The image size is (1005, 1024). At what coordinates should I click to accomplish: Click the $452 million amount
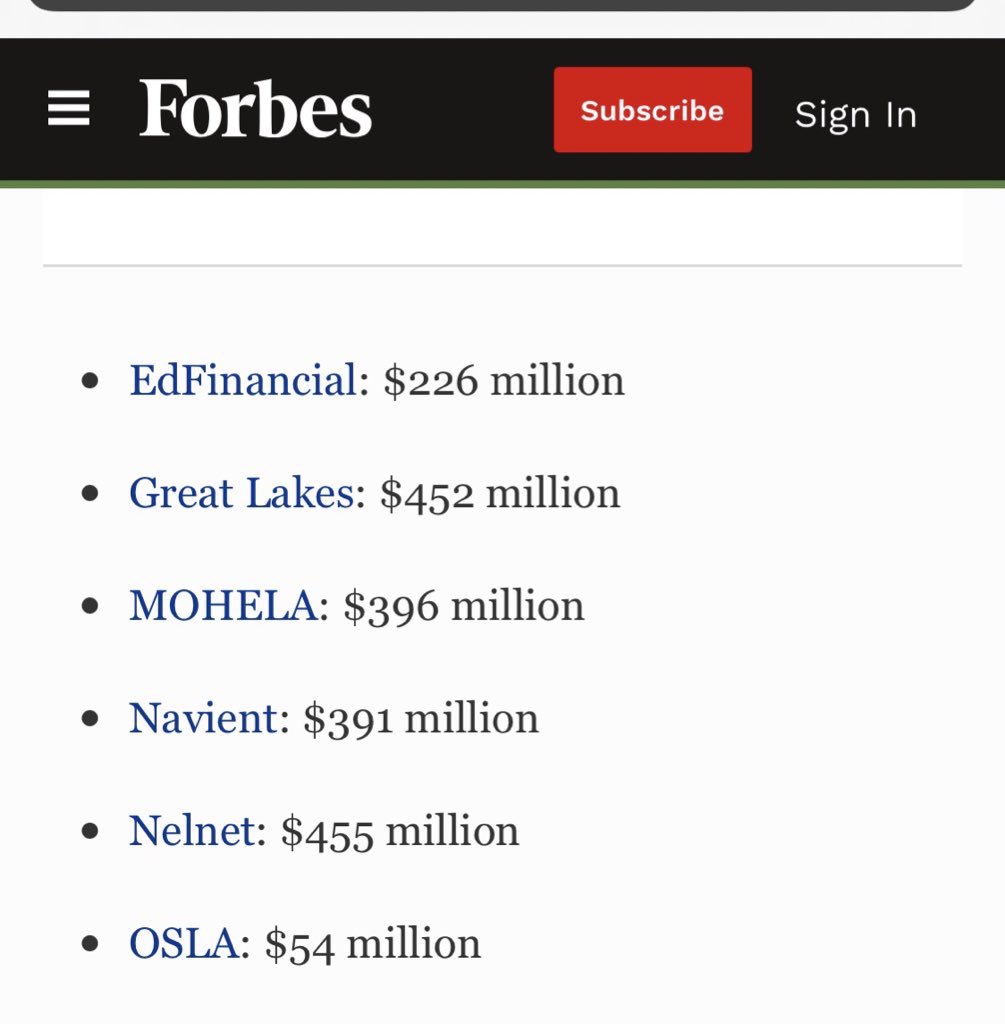pos(500,494)
